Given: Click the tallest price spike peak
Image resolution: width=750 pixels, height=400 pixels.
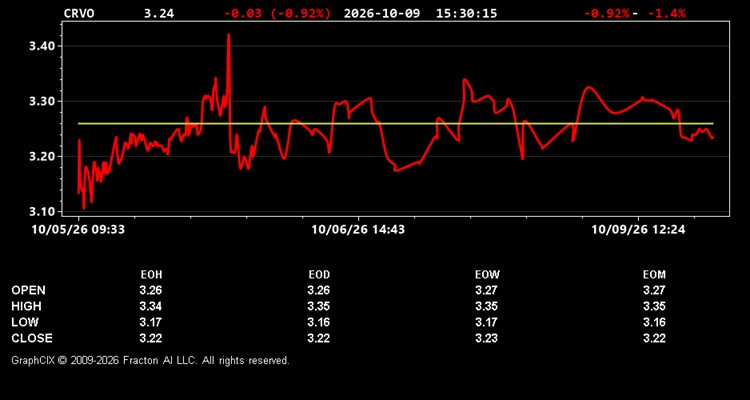Looking at the screenshot, I should coord(229,35).
